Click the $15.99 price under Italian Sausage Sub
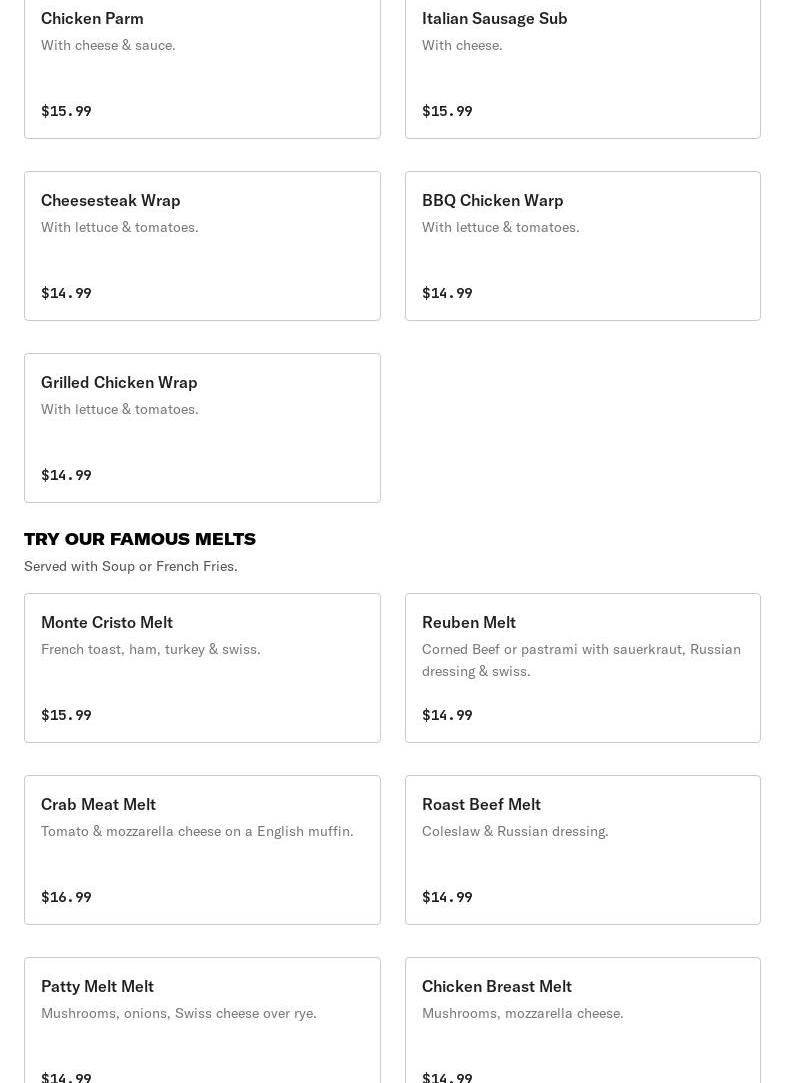785x1083 pixels. click(447, 111)
